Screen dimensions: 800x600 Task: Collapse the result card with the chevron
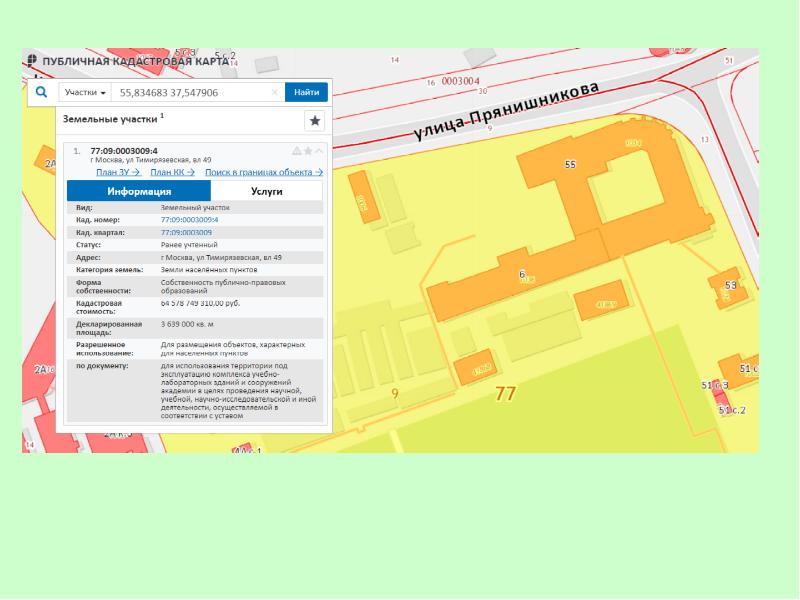point(320,151)
